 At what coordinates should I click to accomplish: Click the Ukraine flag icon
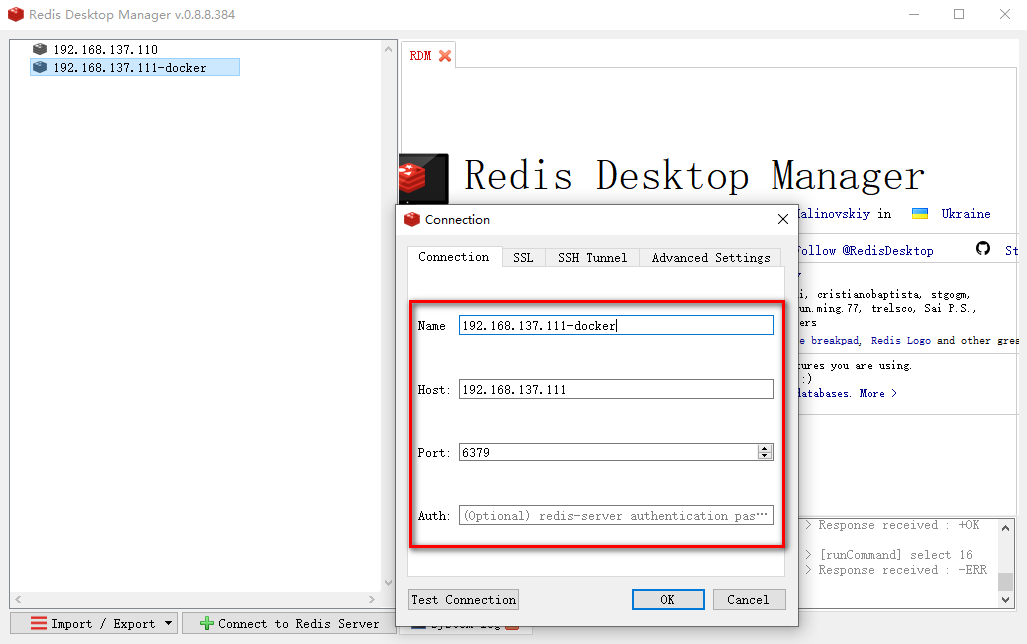tap(920, 214)
